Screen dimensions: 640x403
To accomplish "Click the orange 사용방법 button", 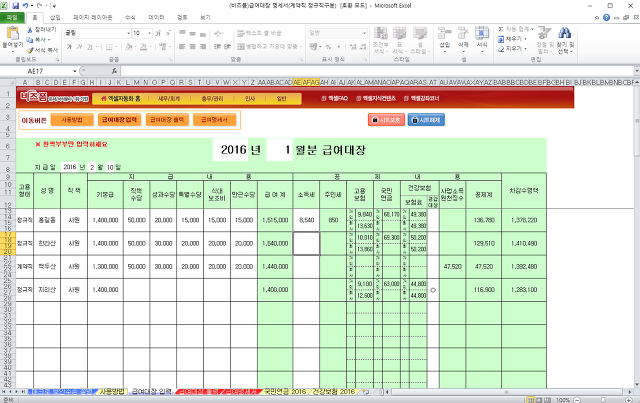I will 72,120.
